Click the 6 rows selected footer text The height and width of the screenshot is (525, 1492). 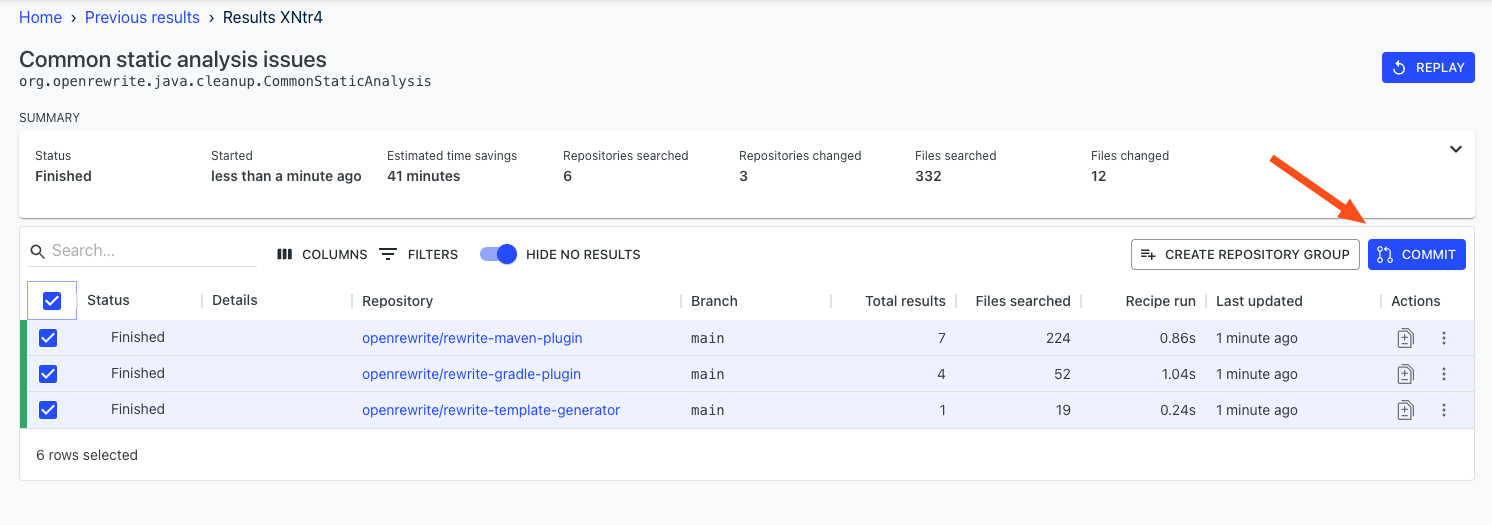(x=87, y=455)
